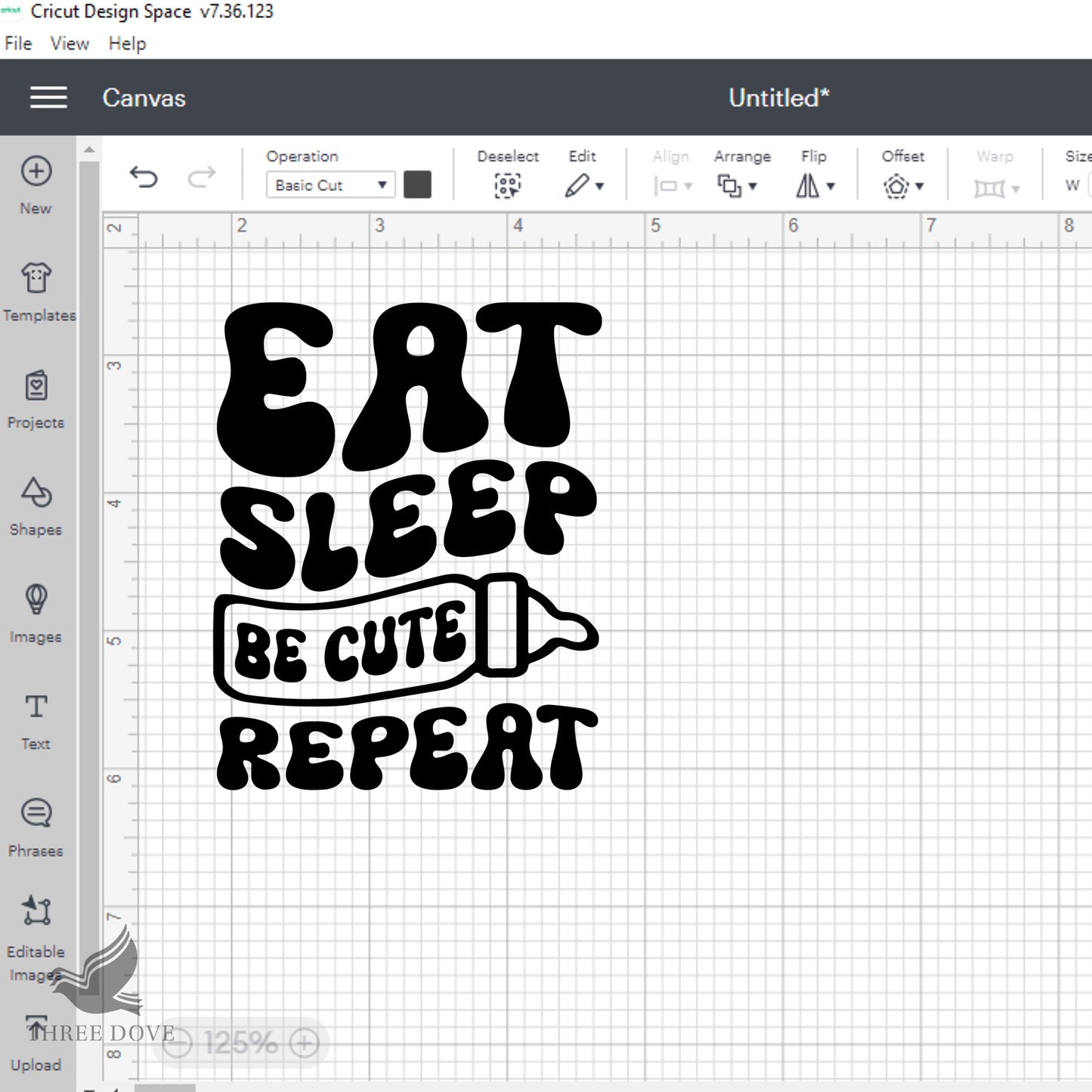Select the SLEEP text on canvas
Viewport: 1092px width, 1092px height.
408,524
